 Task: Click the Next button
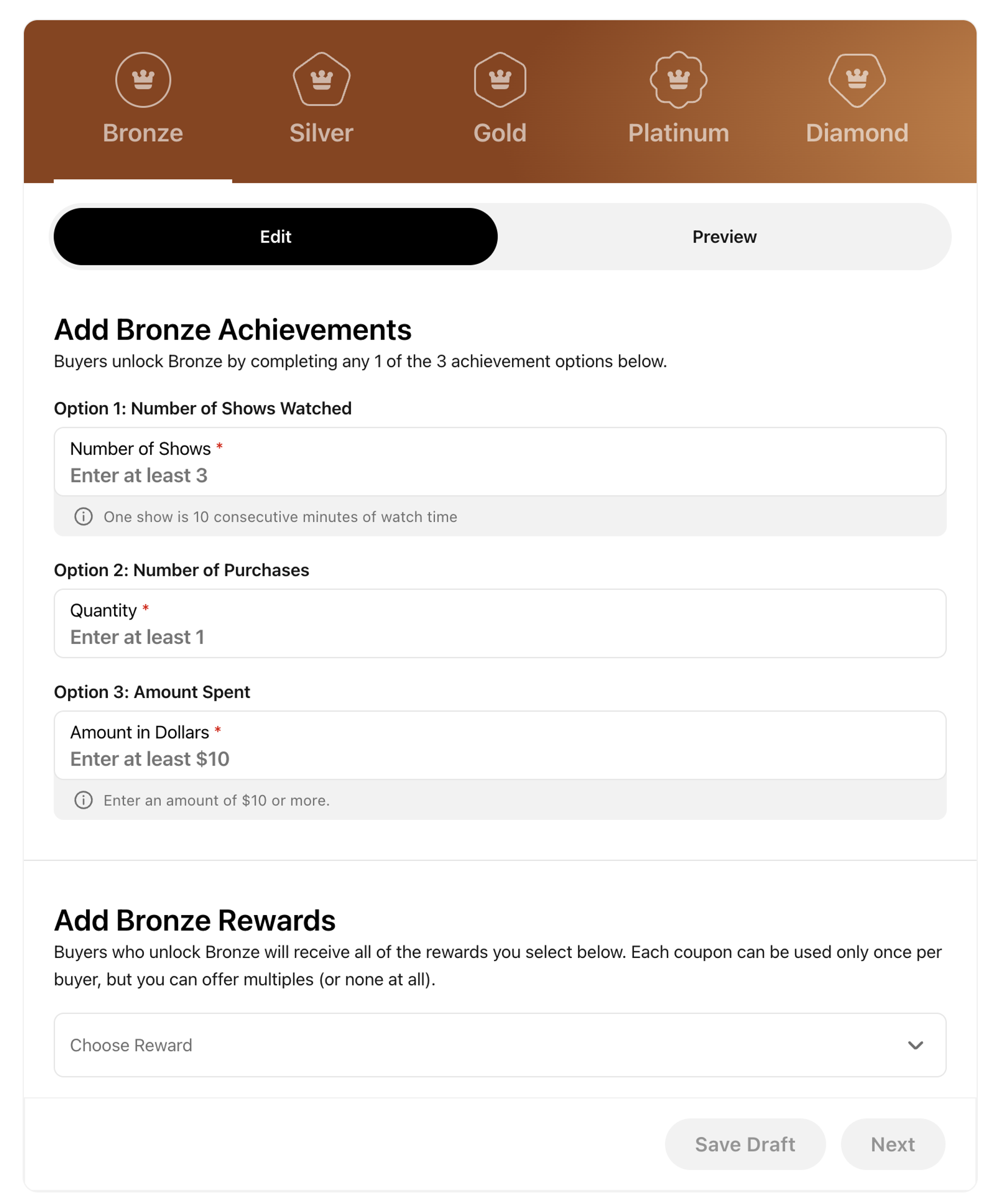[892, 1144]
